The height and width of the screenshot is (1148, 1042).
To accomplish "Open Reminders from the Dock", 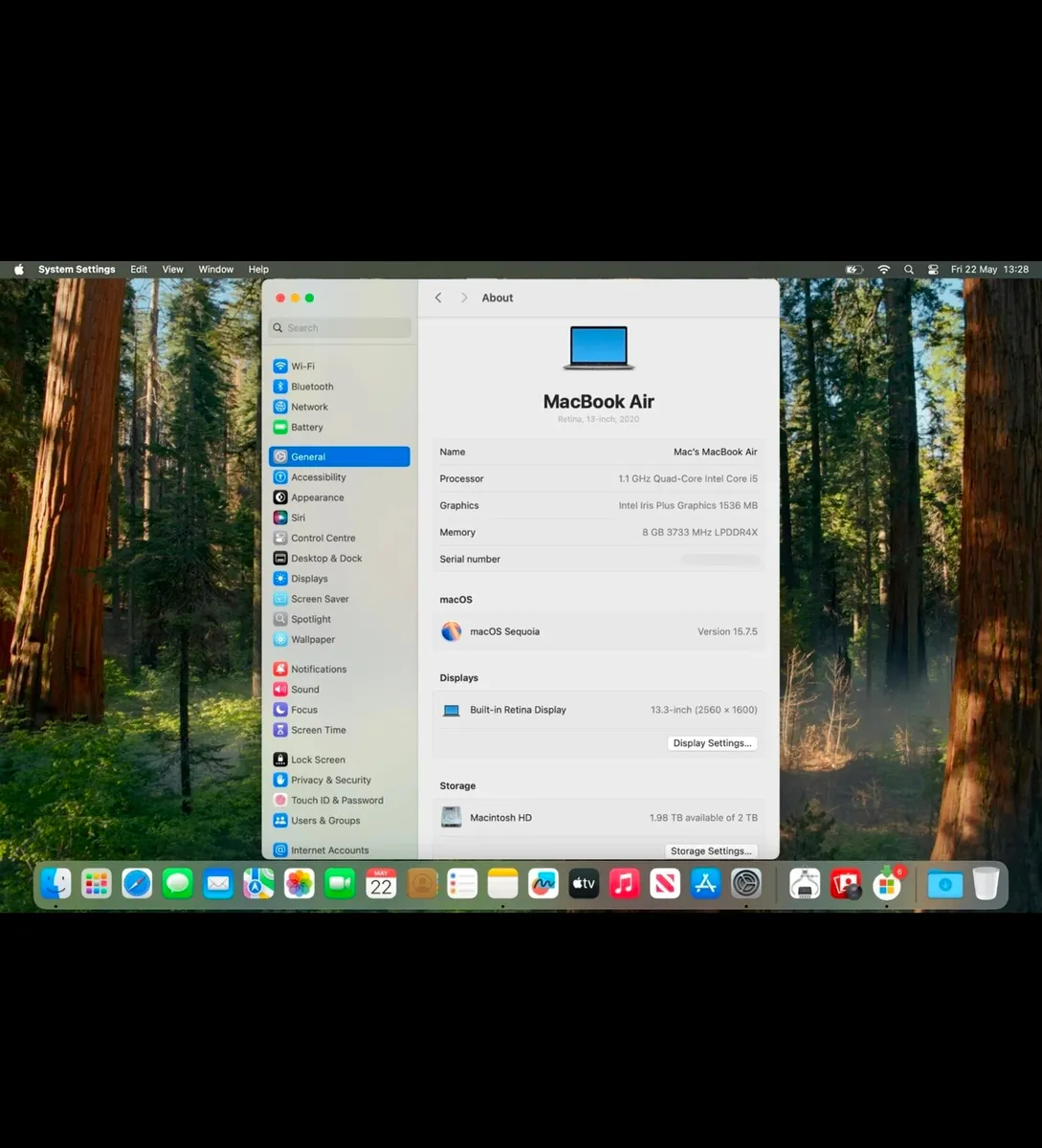I will pos(462,883).
